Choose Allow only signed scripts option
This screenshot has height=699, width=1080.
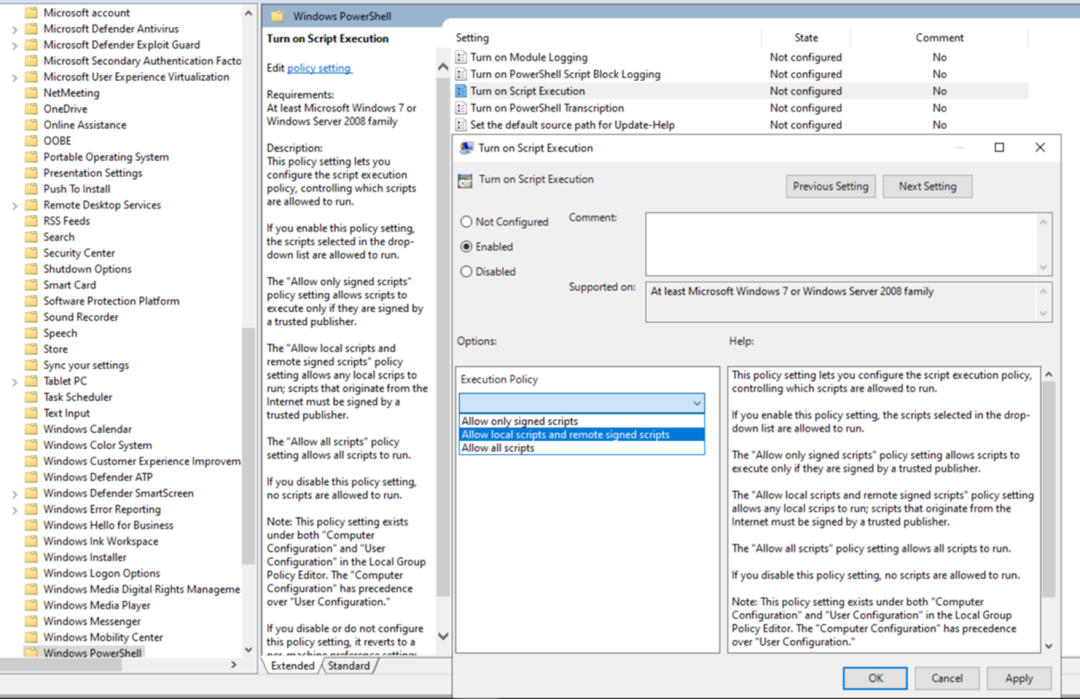pos(581,421)
